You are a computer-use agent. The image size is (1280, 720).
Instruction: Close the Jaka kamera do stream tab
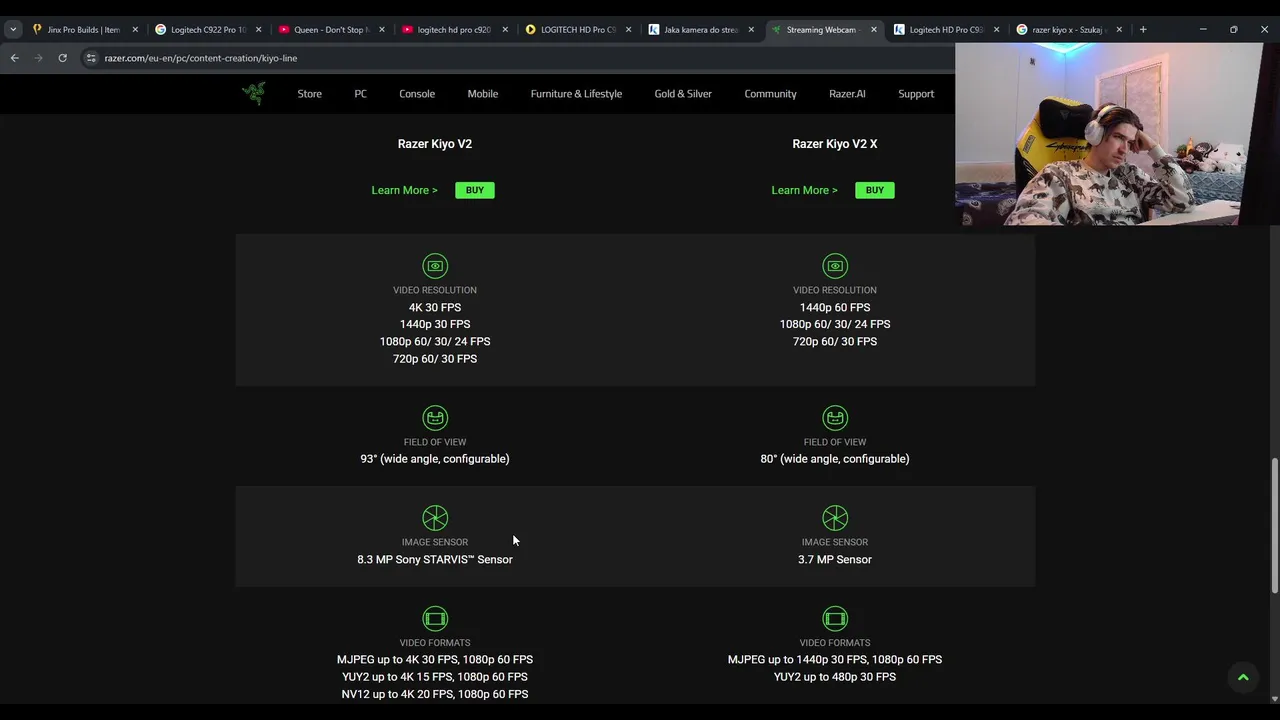tap(751, 30)
